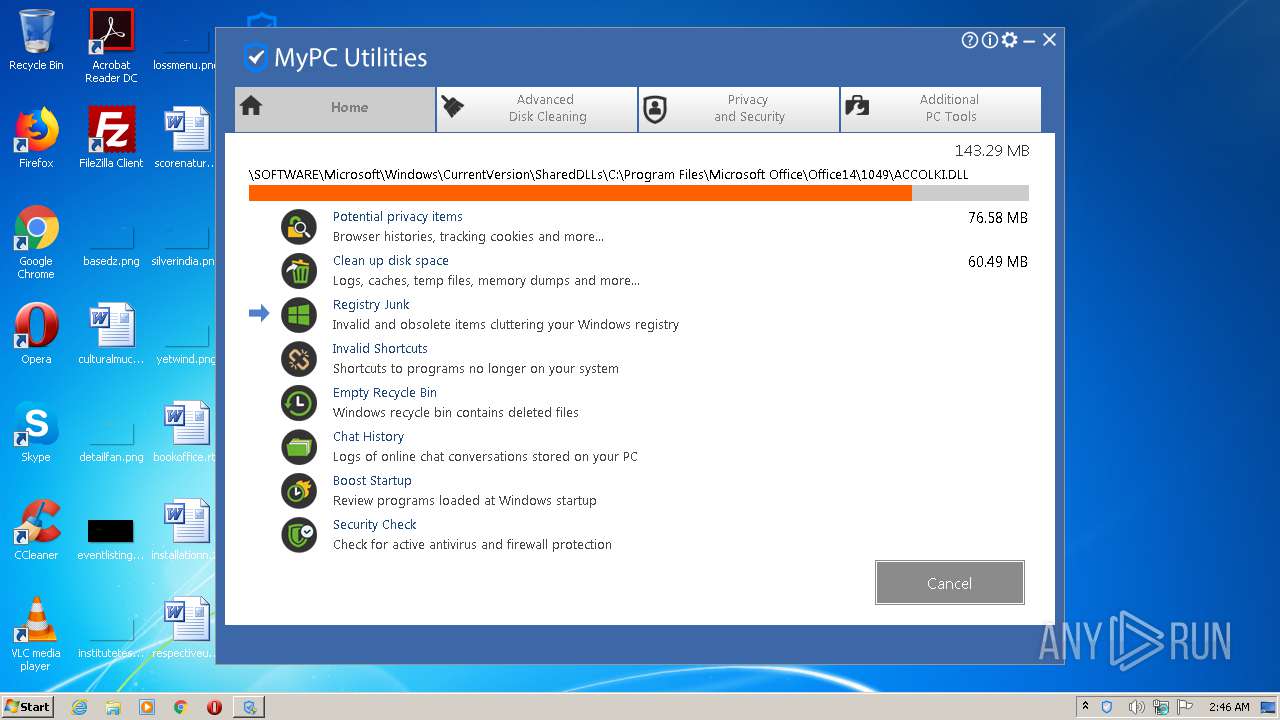Open Acrobat Reader DC desktop shortcut

[x=111, y=46]
